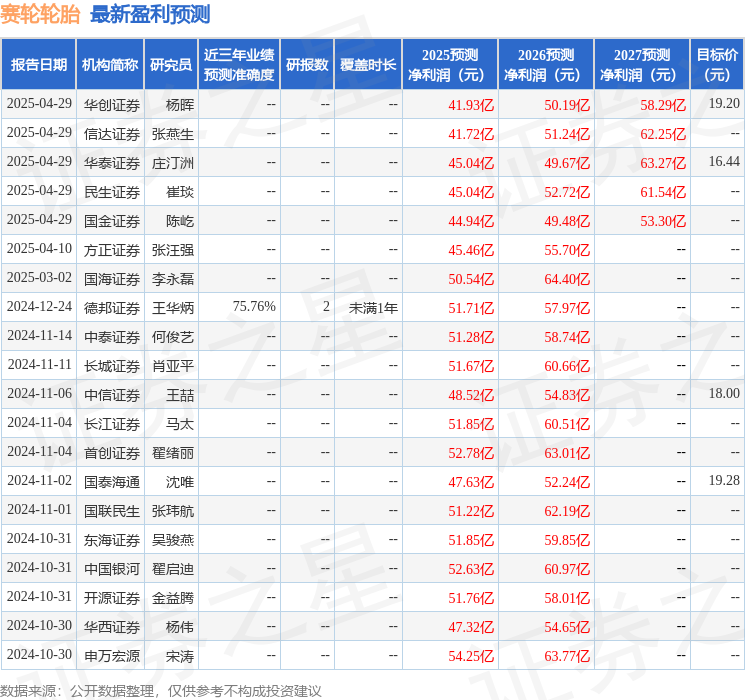Image resolution: width=745 pixels, height=700 pixels.
Task: Click the 国海证券 institution cell
Action: tap(112, 279)
